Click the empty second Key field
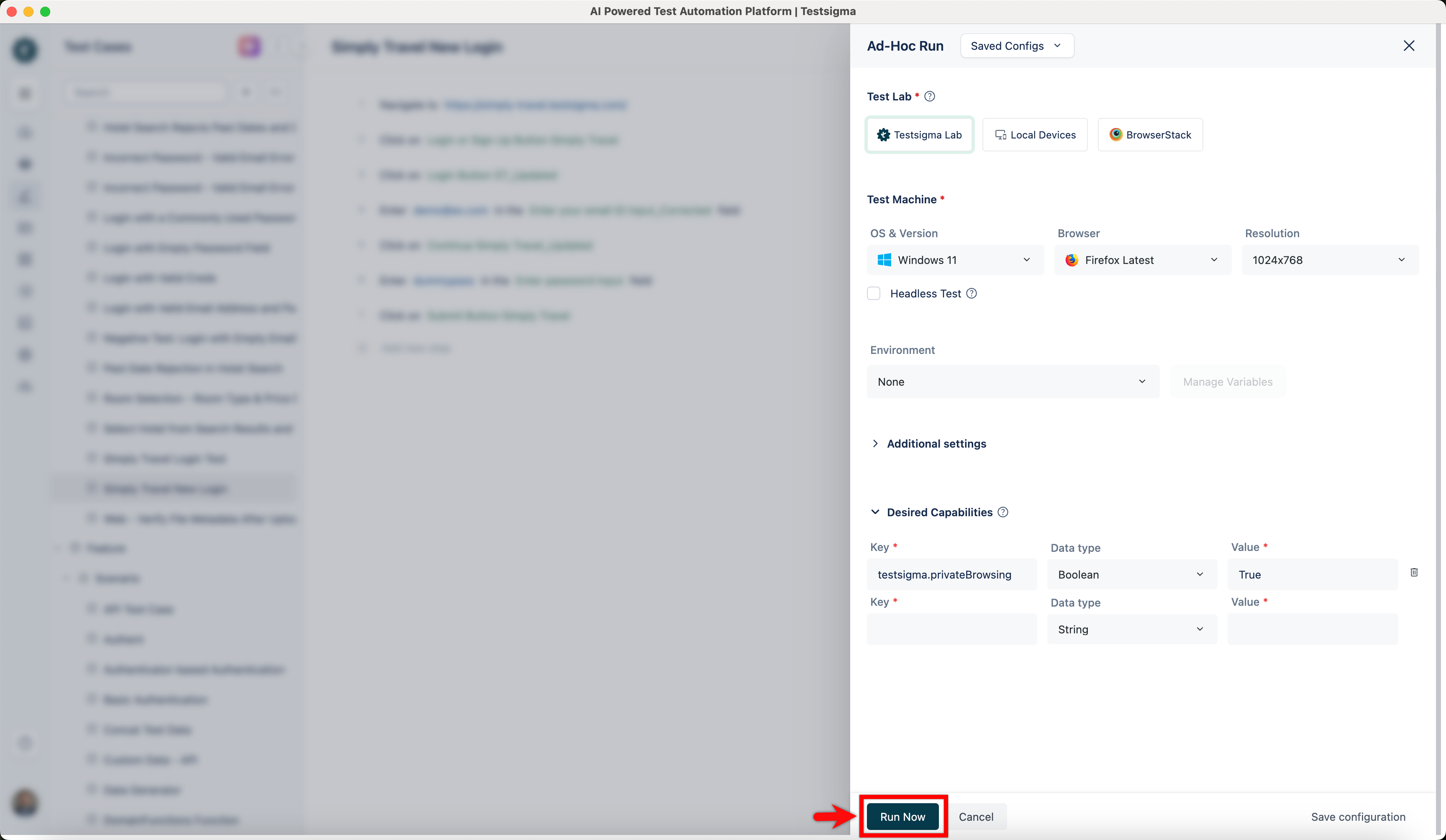 pyautogui.click(x=952, y=630)
